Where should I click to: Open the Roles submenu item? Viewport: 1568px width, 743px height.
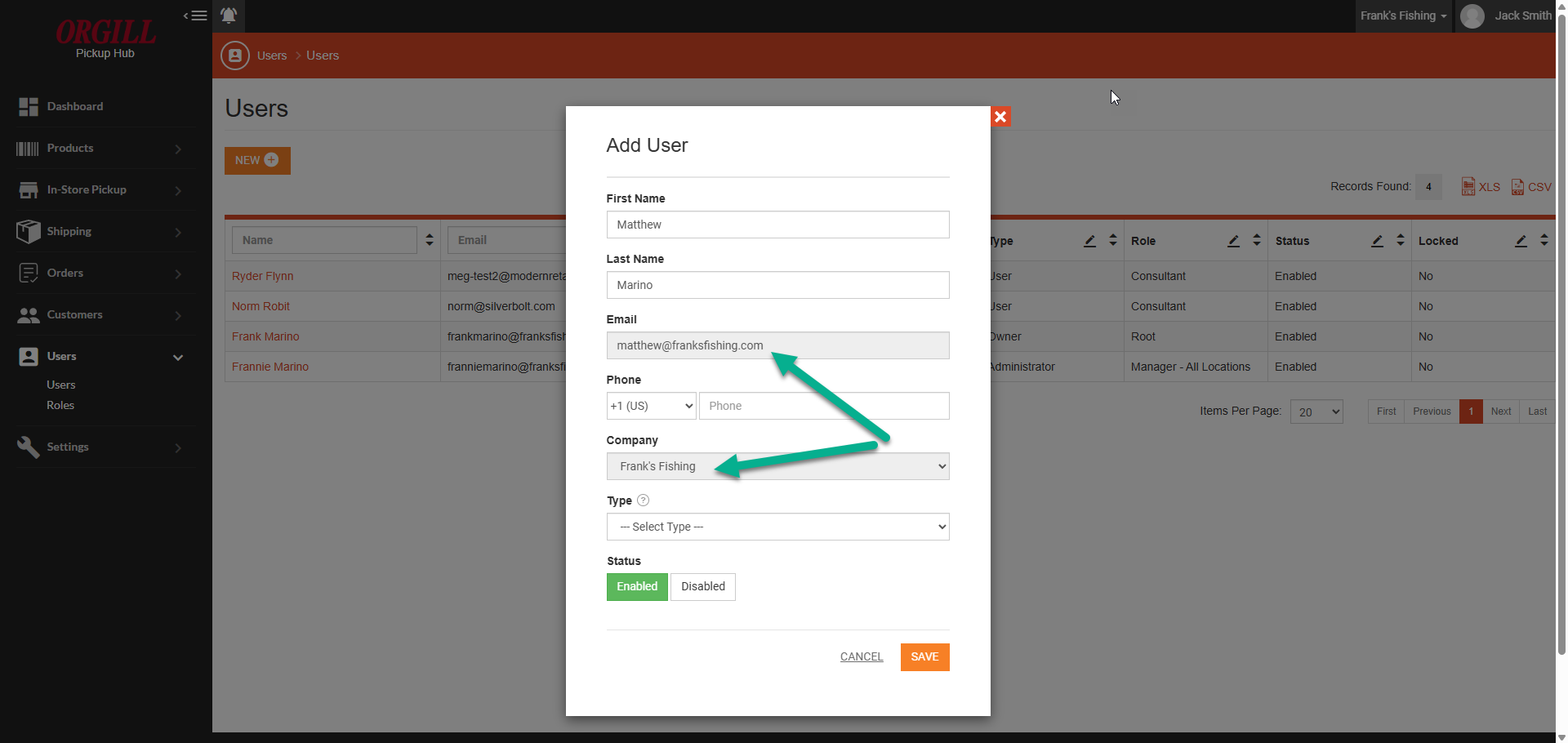click(60, 405)
